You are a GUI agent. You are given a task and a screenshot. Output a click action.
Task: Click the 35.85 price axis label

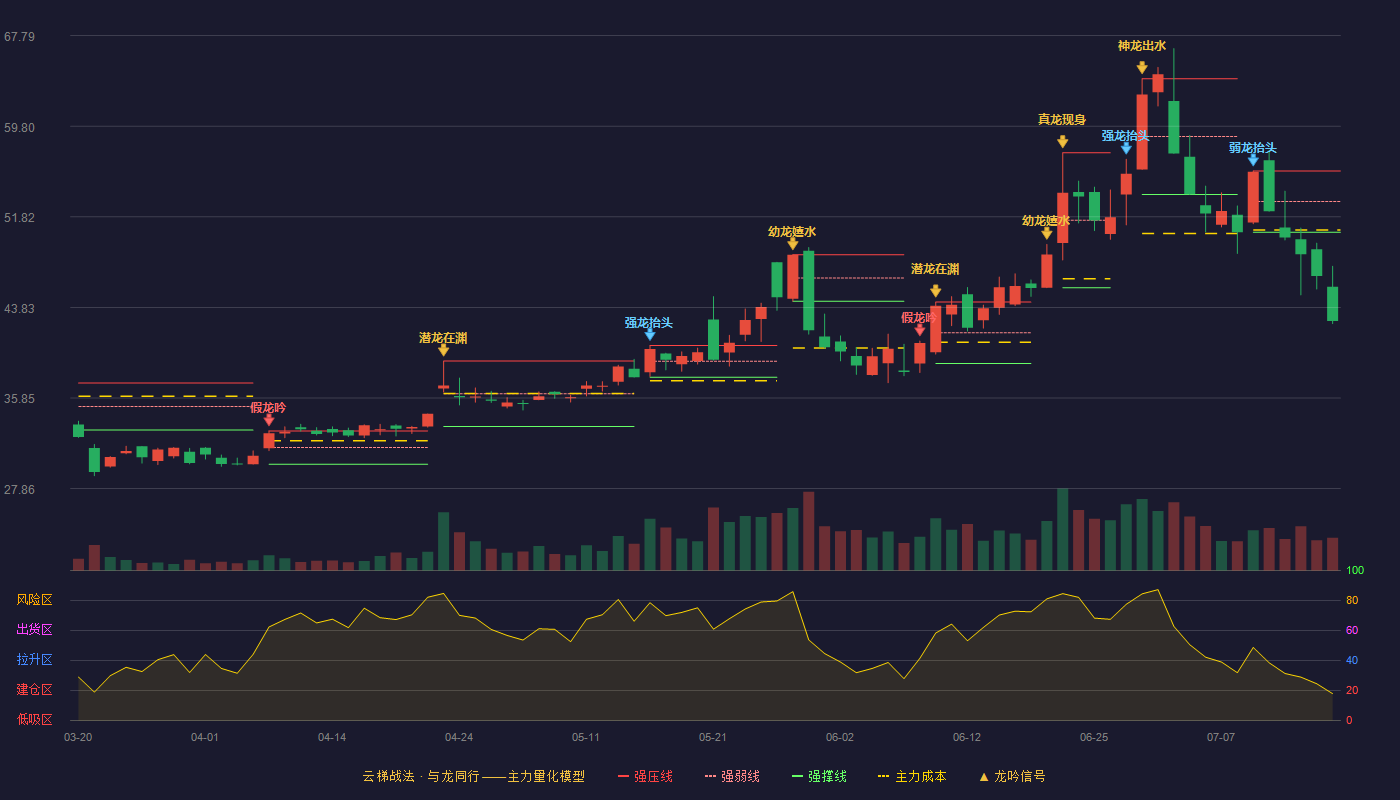19,399
